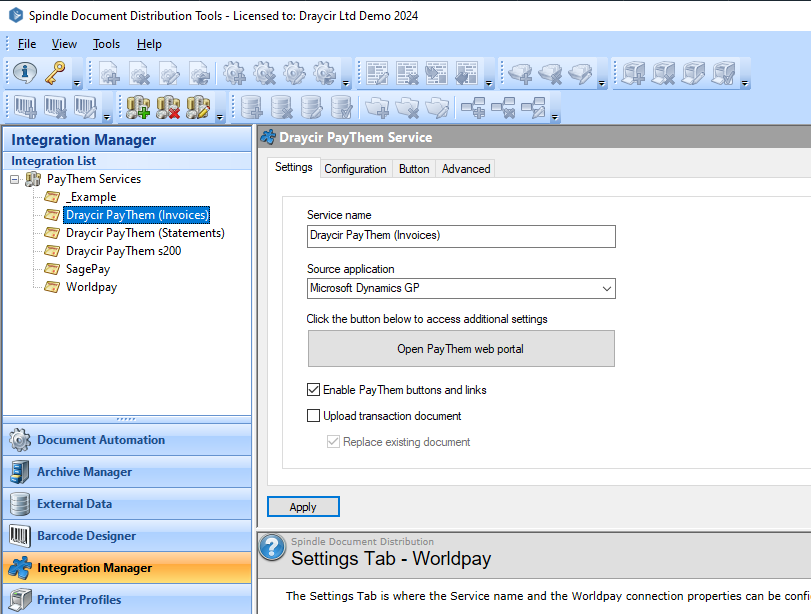Image resolution: width=811 pixels, height=614 pixels.
Task: Add a payment service with coins-plus icon
Action: point(138,108)
